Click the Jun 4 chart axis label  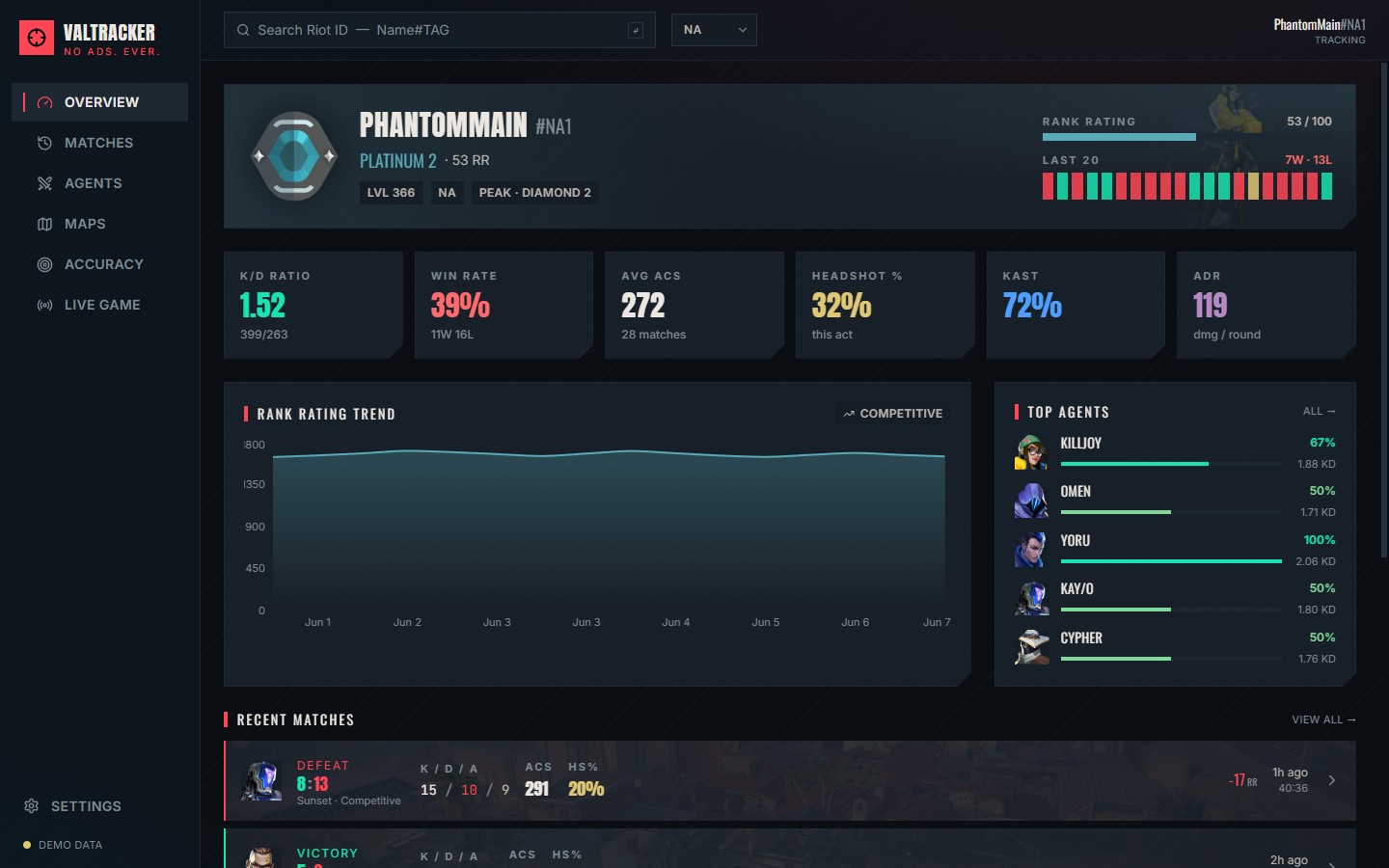(x=675, y=622)
